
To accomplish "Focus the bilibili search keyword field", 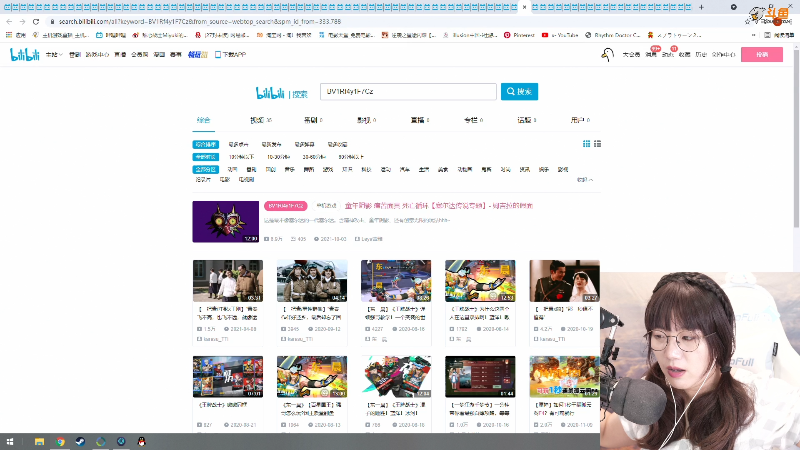I will 408,92.
